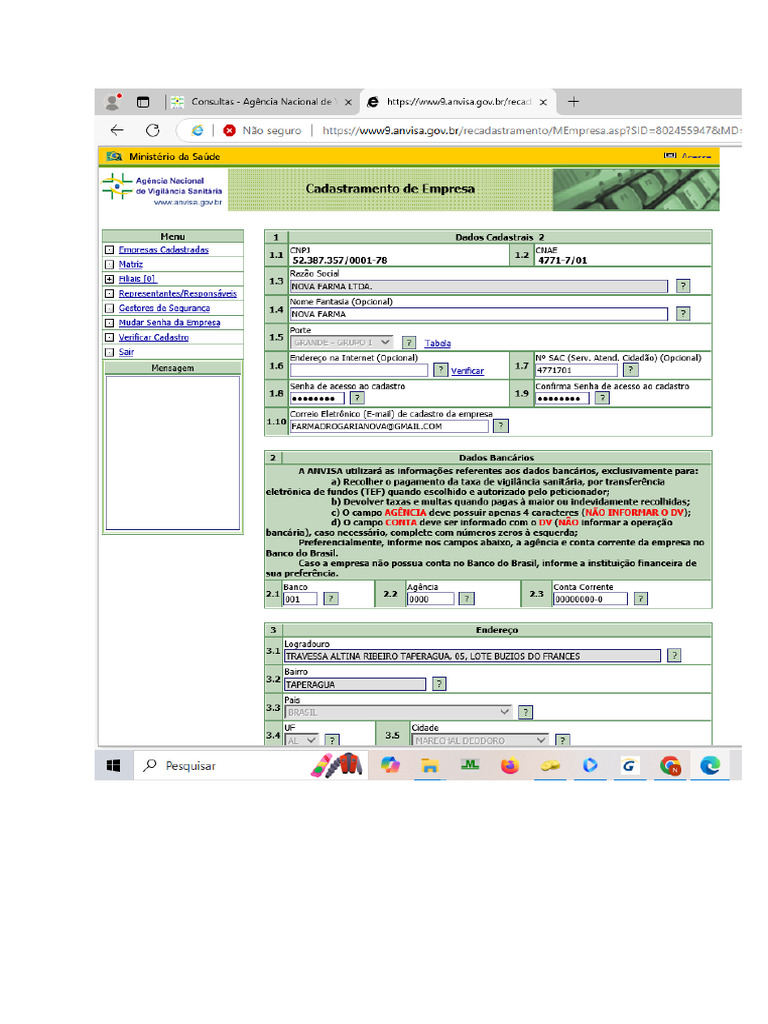
Task: Open help icon beside Conta Corrente field
Action: [641, 599]
